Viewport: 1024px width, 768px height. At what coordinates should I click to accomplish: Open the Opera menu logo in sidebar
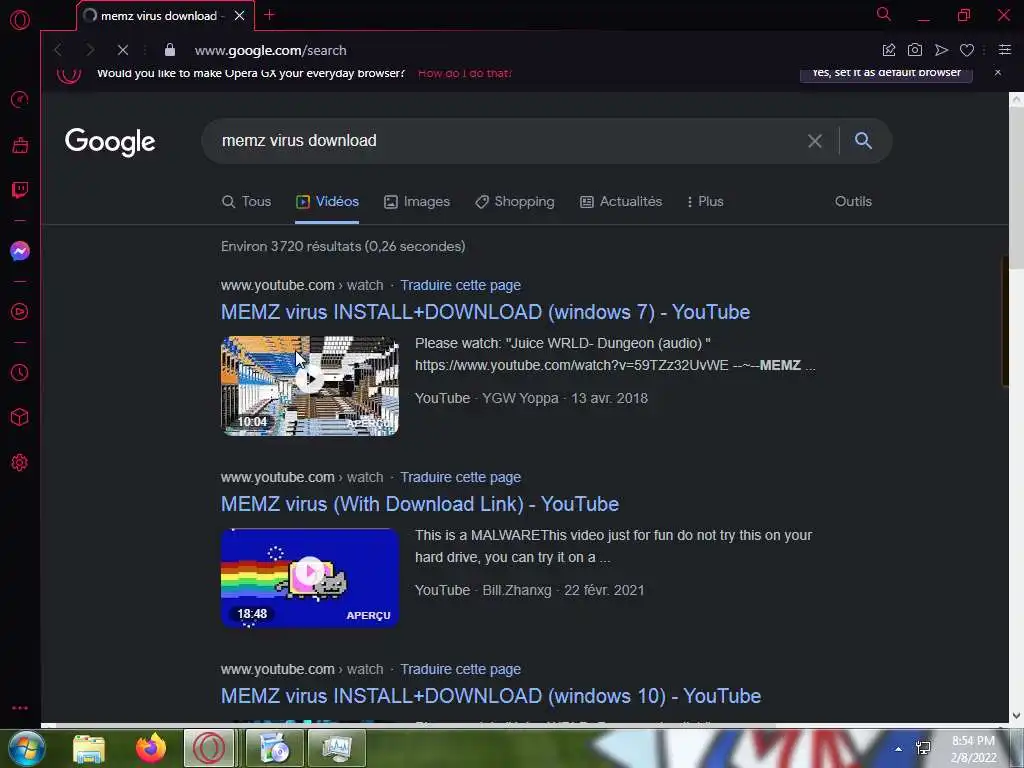click(20, 20)
